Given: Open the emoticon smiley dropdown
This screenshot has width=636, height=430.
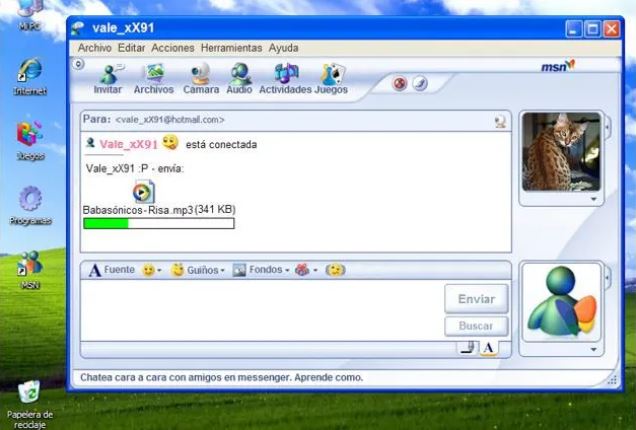Looking at the screenshot, I should click(151, 270).
